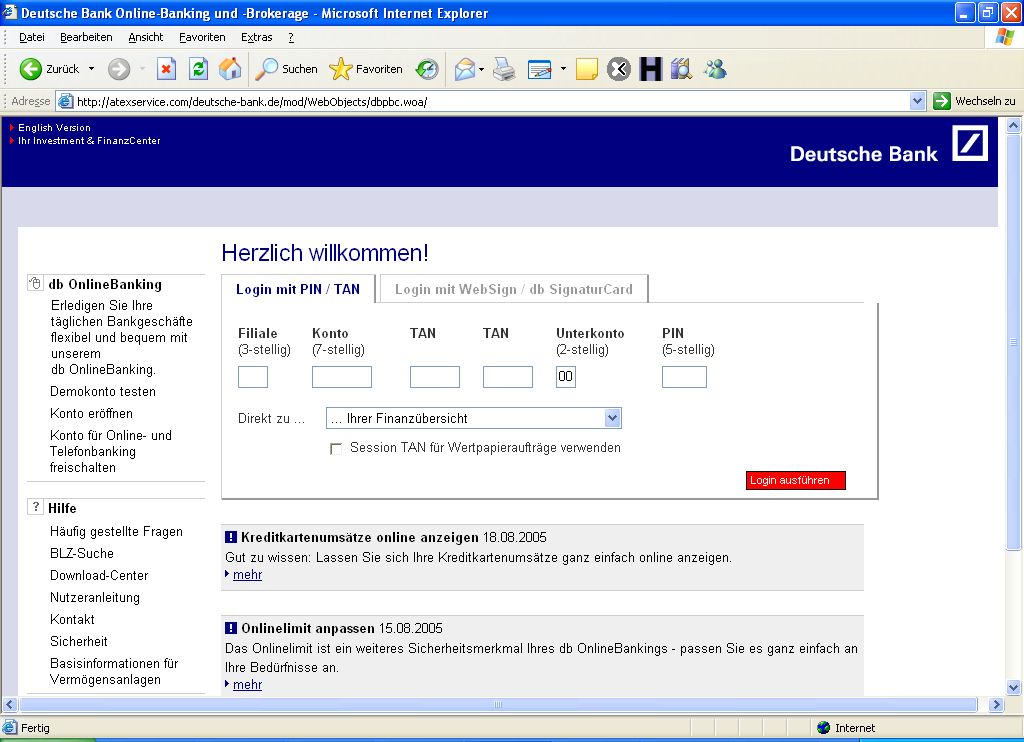Focus the Filiale 3-digit input field

pos(253,377)
